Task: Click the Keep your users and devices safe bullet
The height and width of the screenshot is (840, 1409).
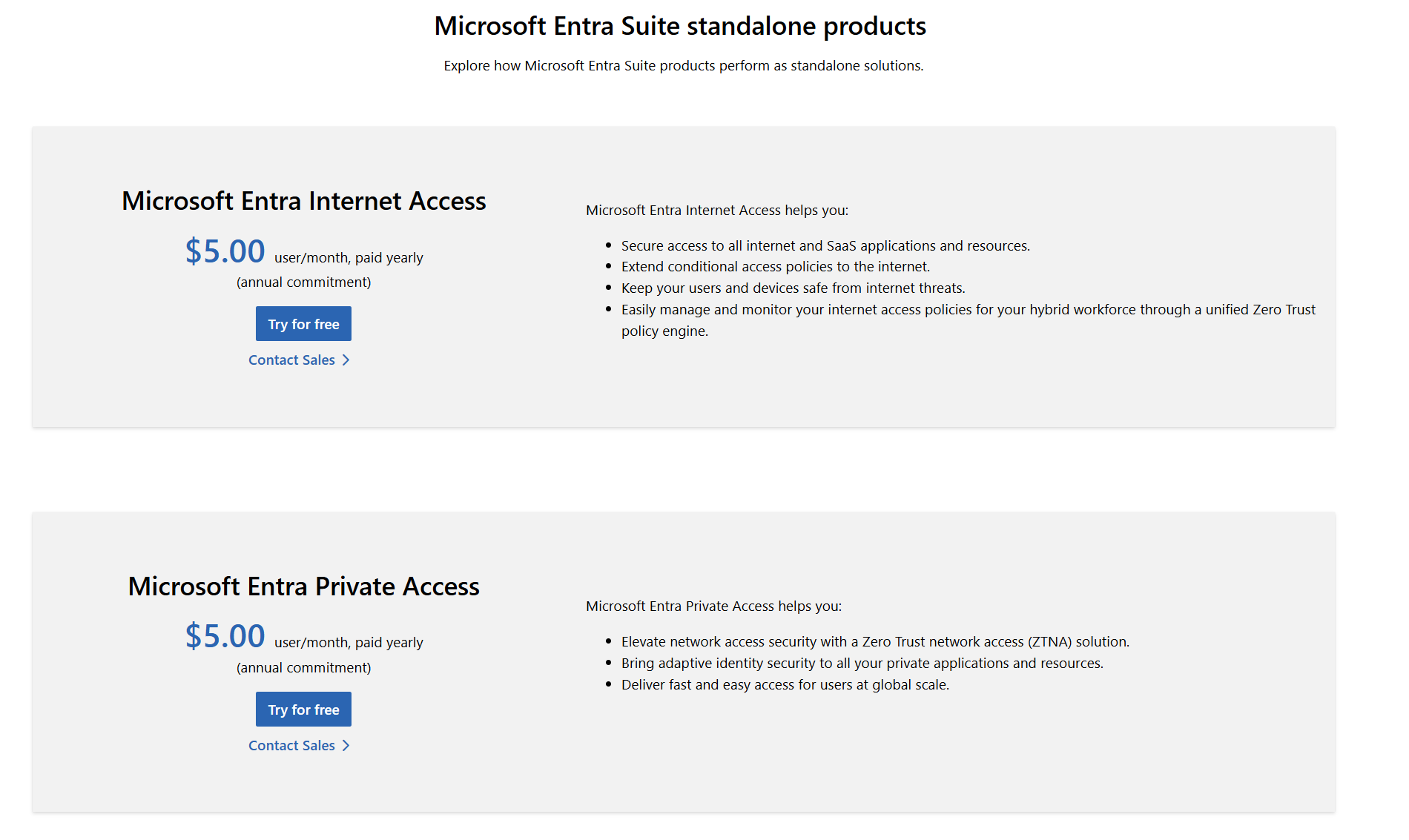Action: [793, 288]
